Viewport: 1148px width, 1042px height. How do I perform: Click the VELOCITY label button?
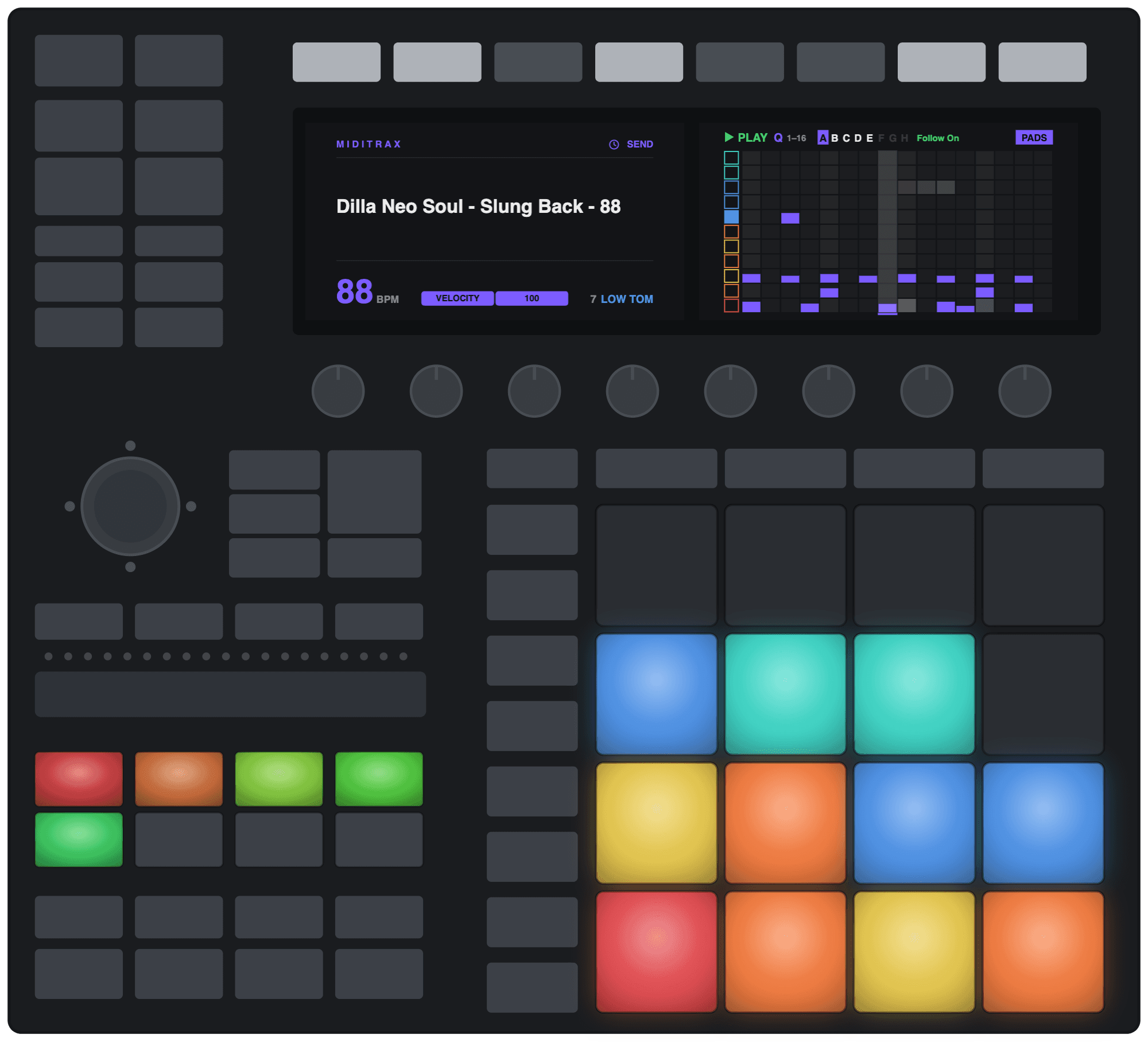pos(457,298)
